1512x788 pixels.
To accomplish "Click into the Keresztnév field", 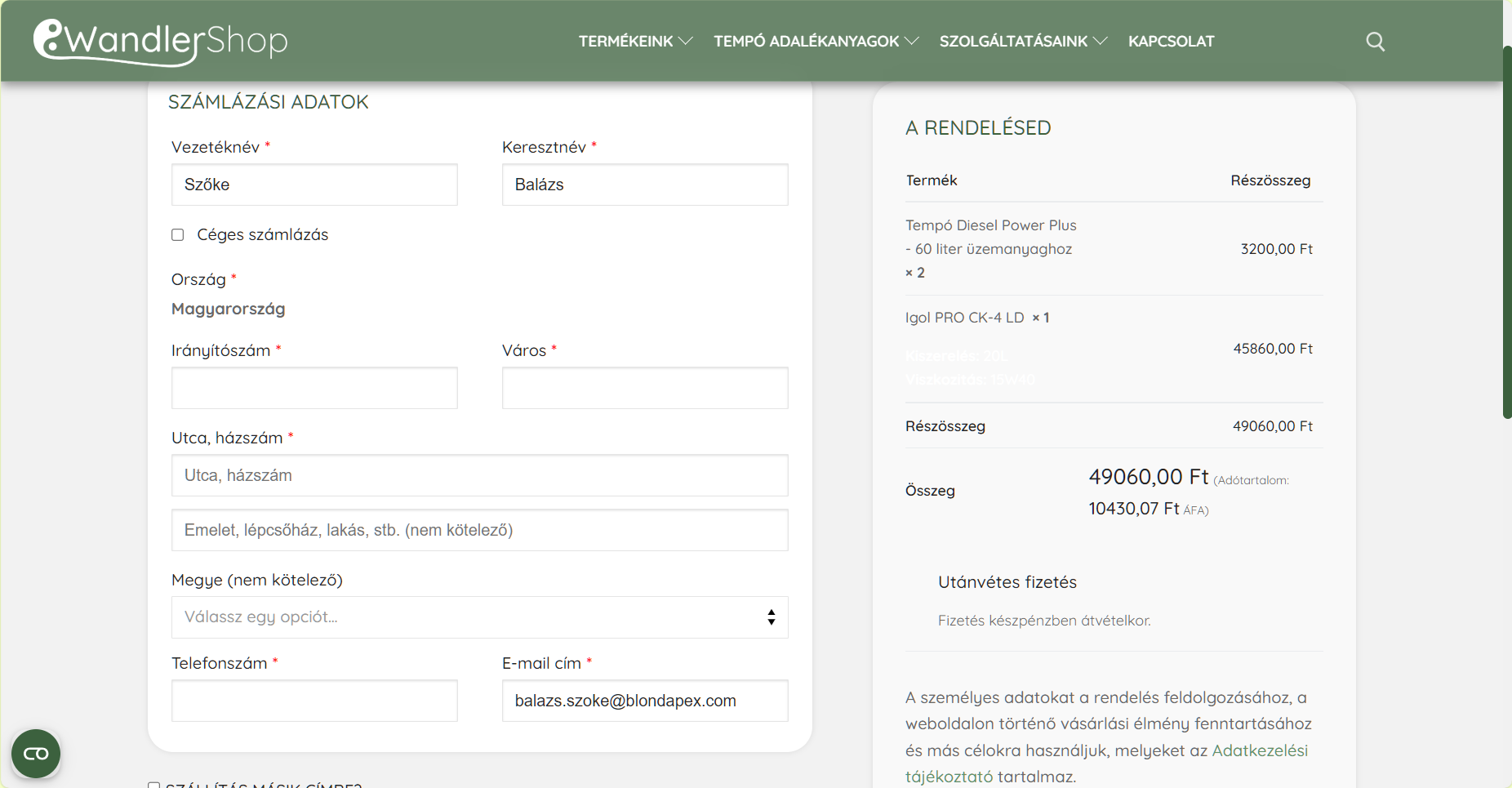I will (x=644, y=185).
